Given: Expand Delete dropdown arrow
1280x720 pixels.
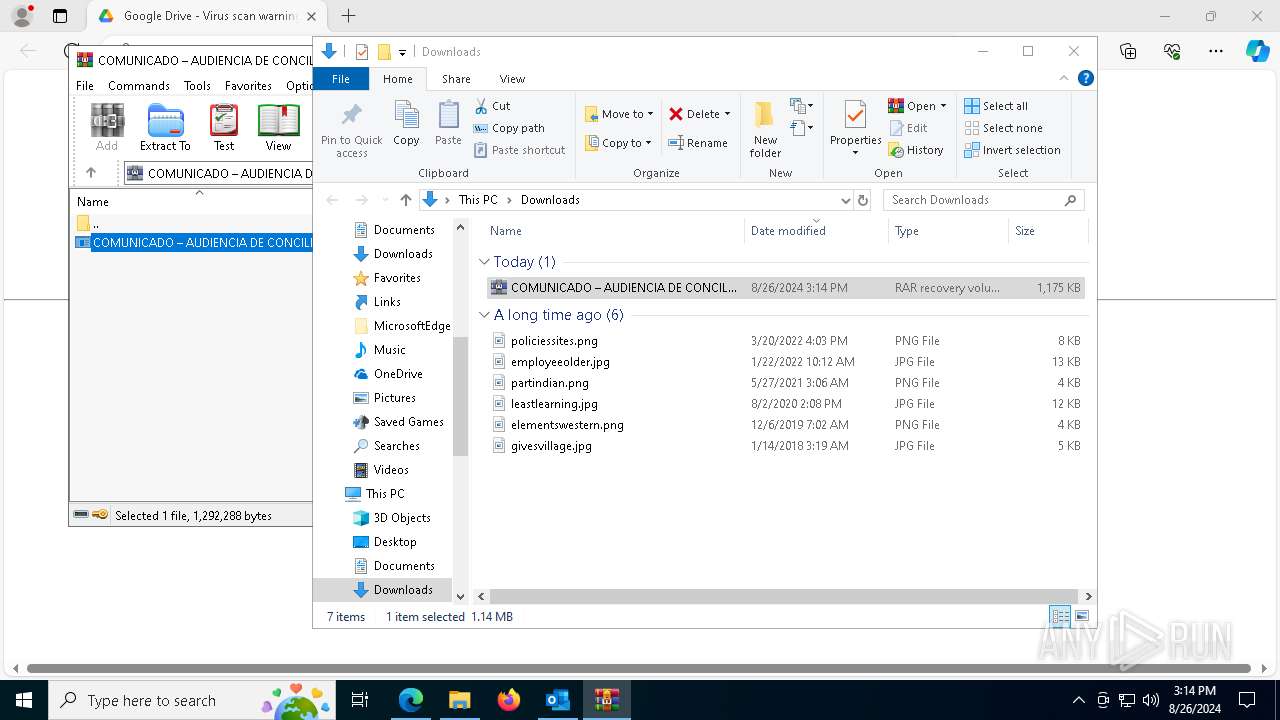Looking at the screenshot, I should pyautogui.click(x=727, y=114).
